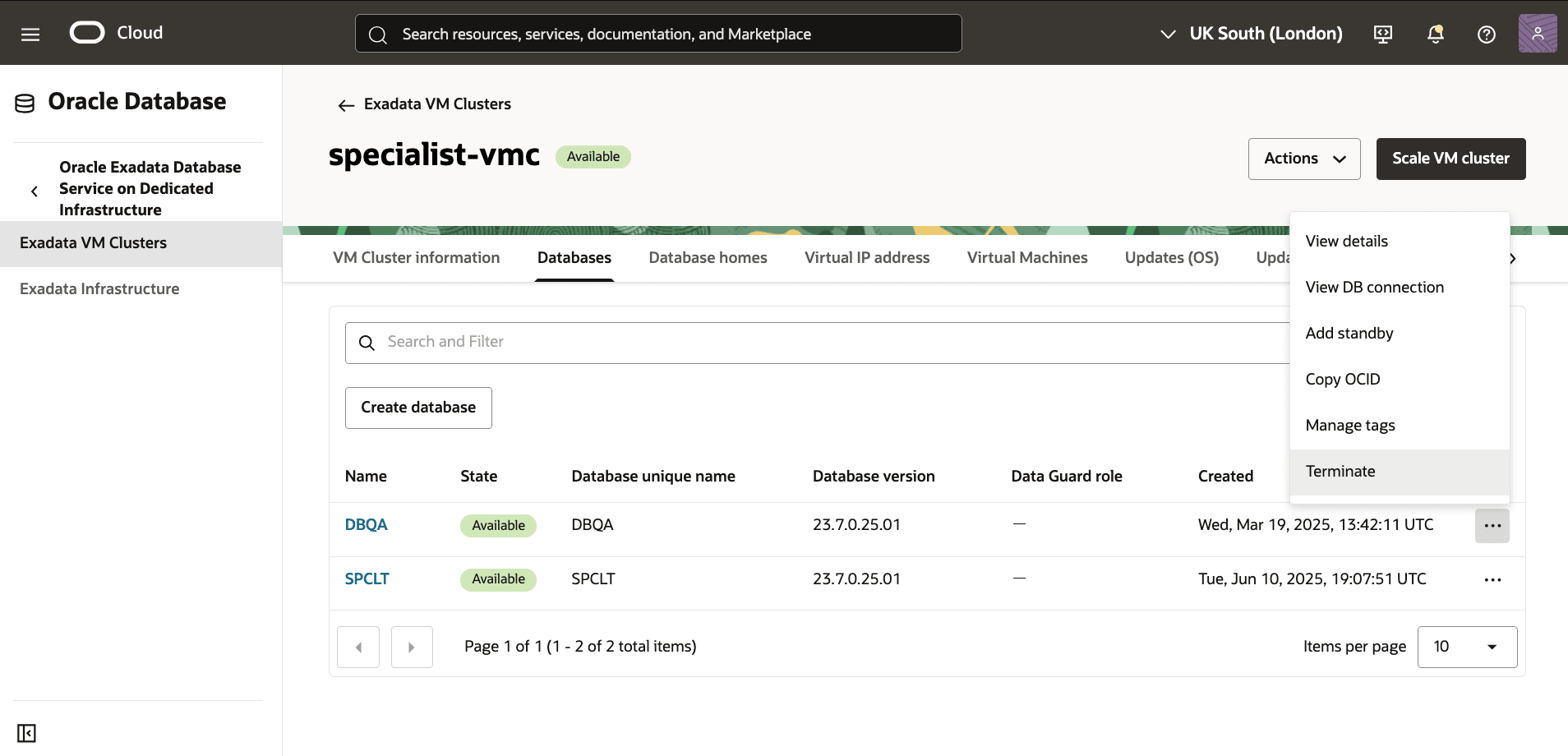
Task: Click the Created column header
Action: [x=1225, y=477]
